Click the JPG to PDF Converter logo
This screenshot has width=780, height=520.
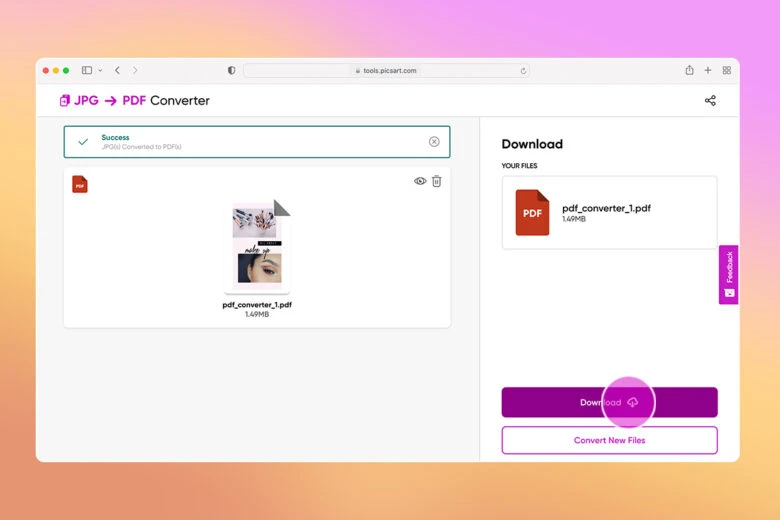tap(135, 100)
